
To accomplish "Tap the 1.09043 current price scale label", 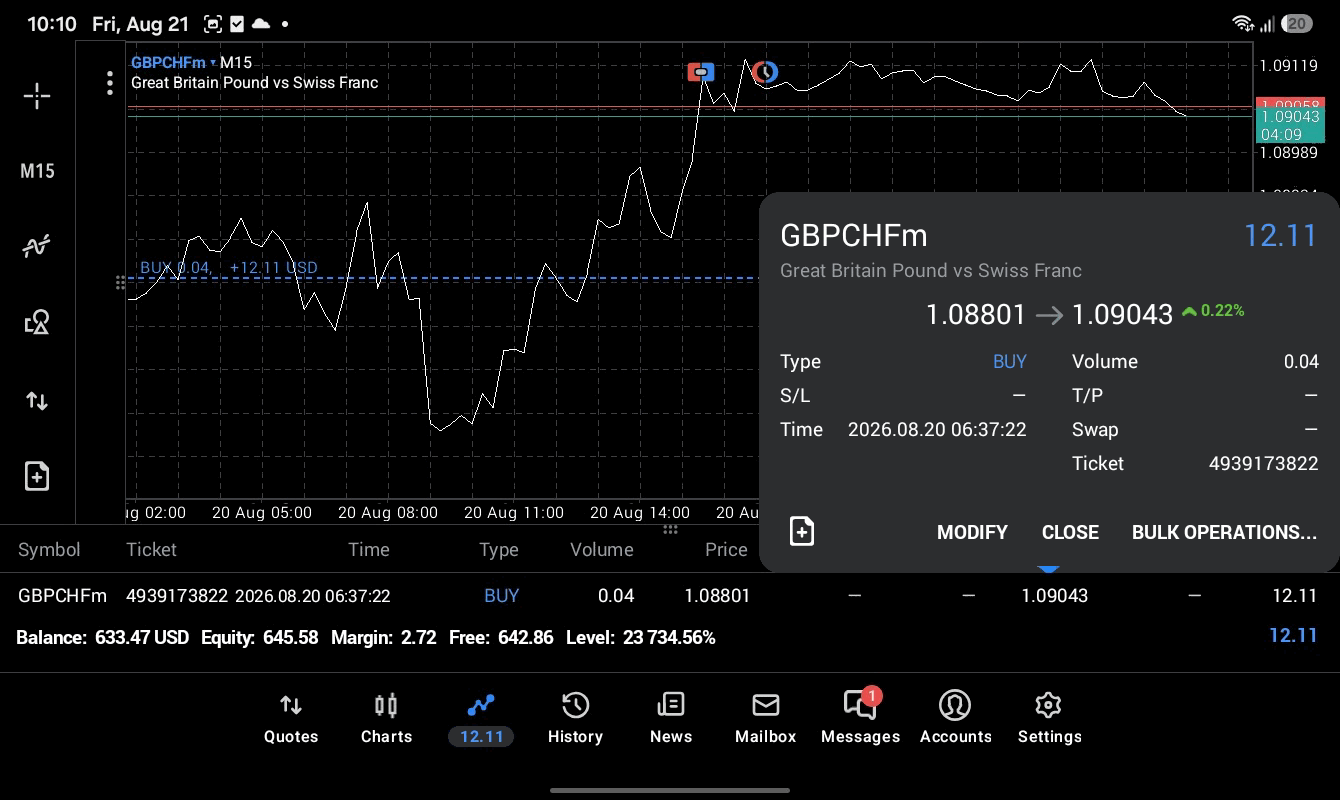I will [1289, 117].
